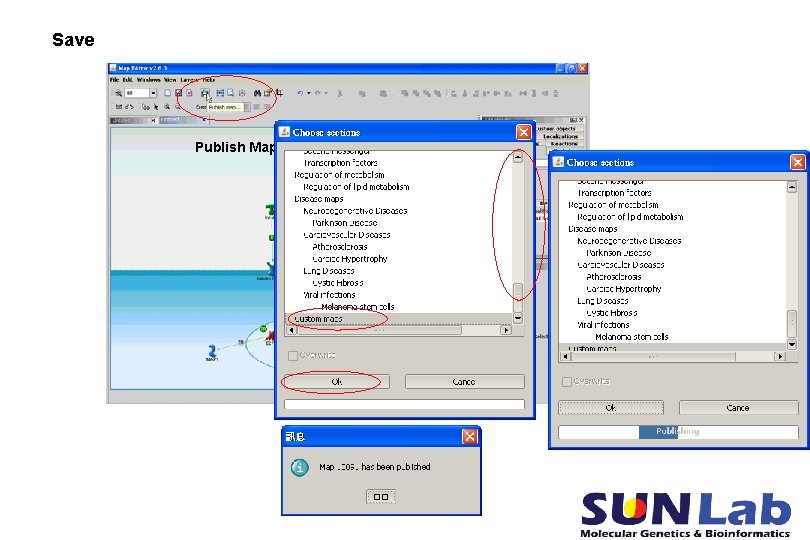The image size is (810, 540).
Task: Select Cardiovascular Diseases in front dialog
Action: pyautogui.click(x=347, y=235)
